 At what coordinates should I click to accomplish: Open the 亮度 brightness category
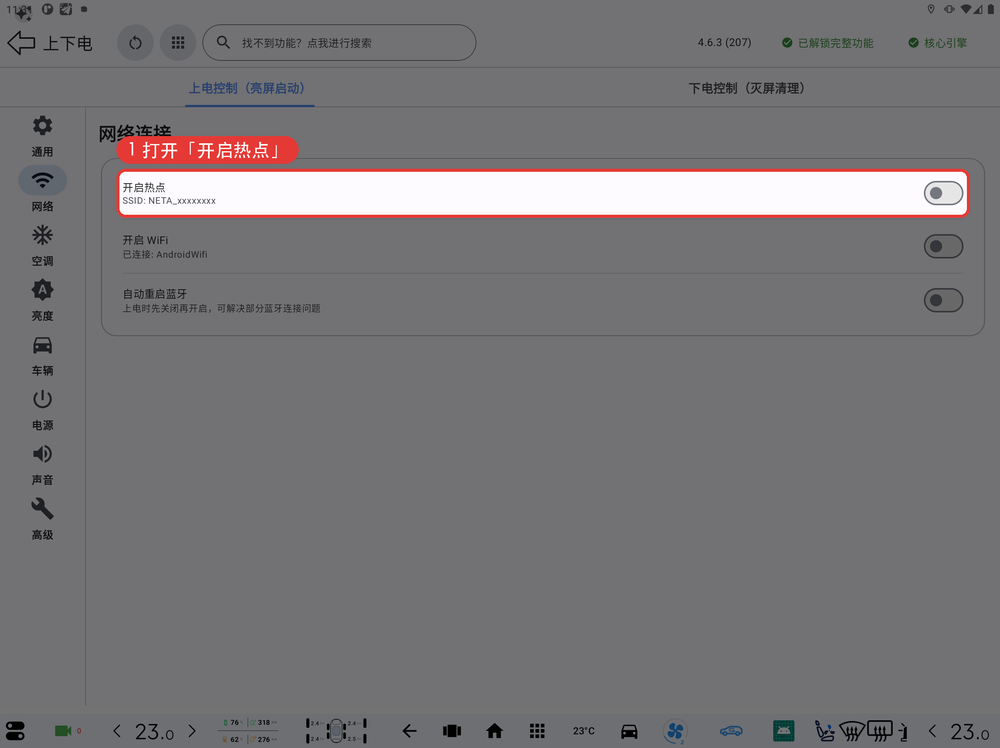click(43, 300)
